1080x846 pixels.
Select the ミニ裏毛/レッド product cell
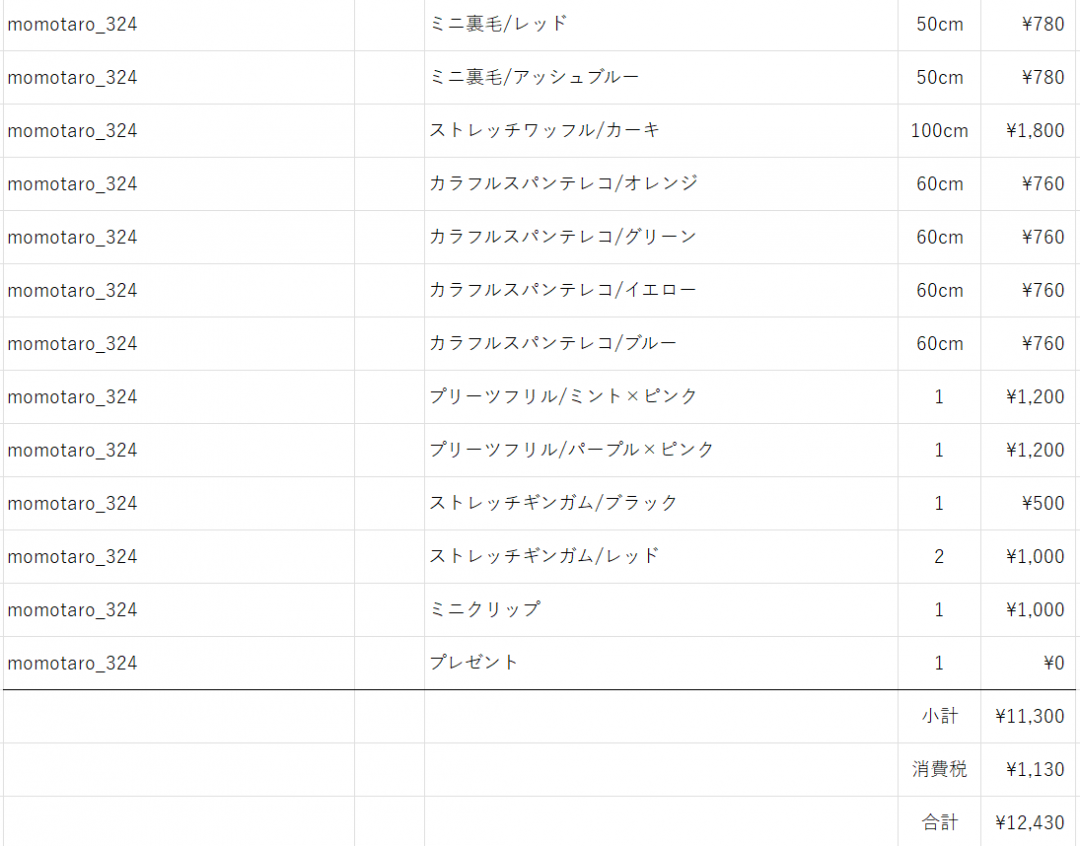click(498, 24)
